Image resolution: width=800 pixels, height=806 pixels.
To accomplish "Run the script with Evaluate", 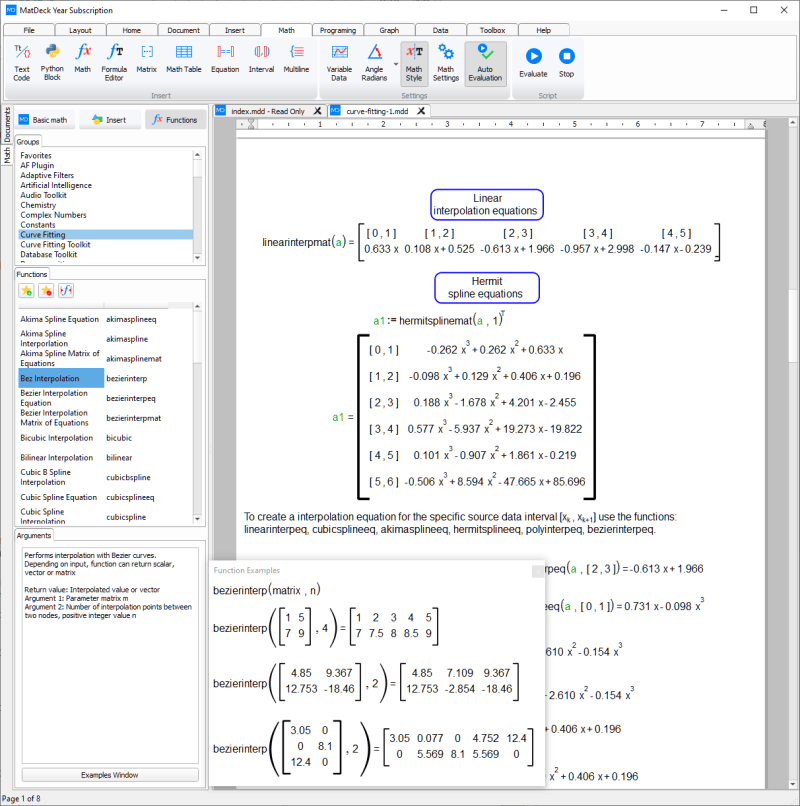I will [533, 62].
